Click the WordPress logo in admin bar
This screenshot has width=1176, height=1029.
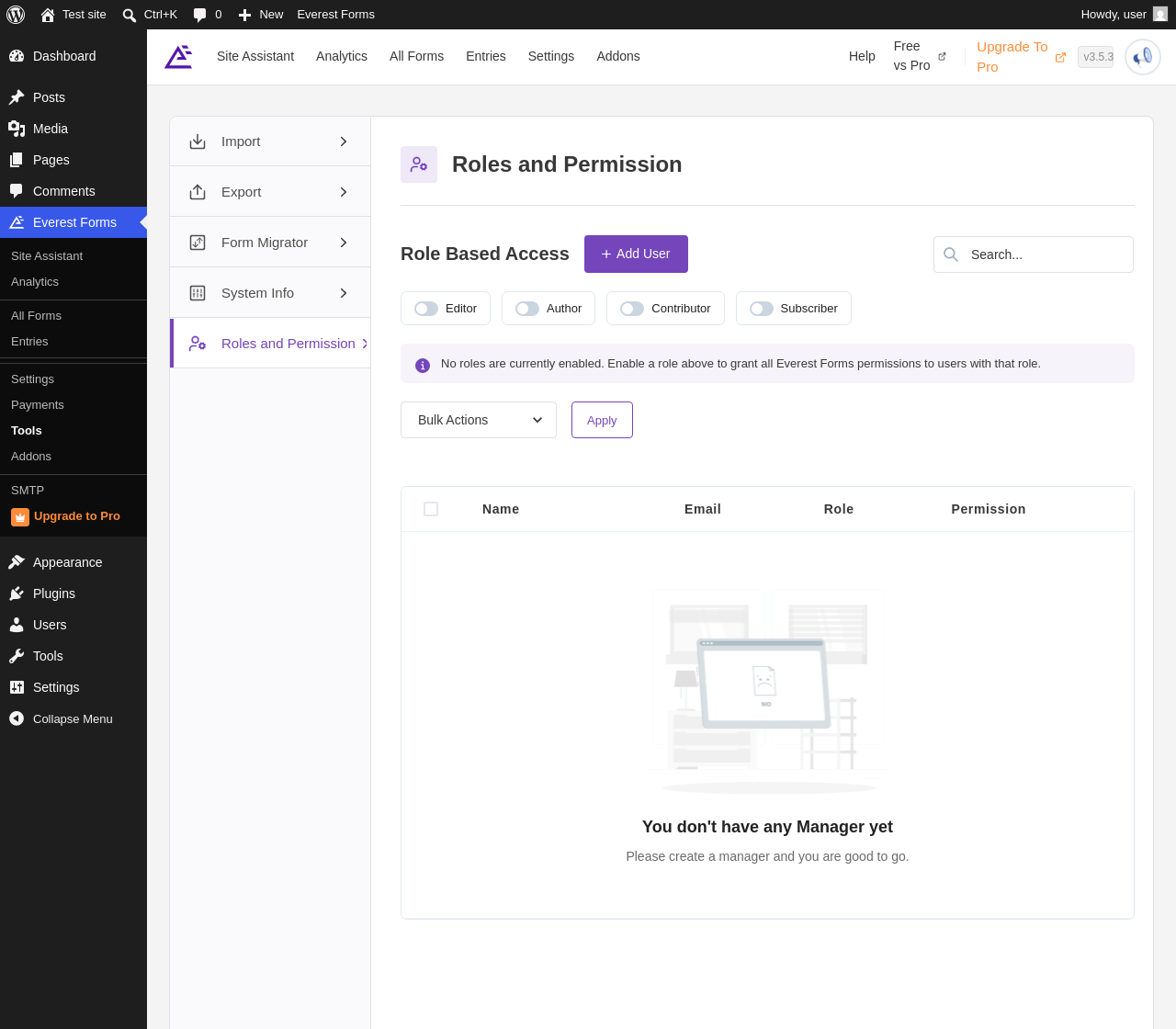(16, 15)
